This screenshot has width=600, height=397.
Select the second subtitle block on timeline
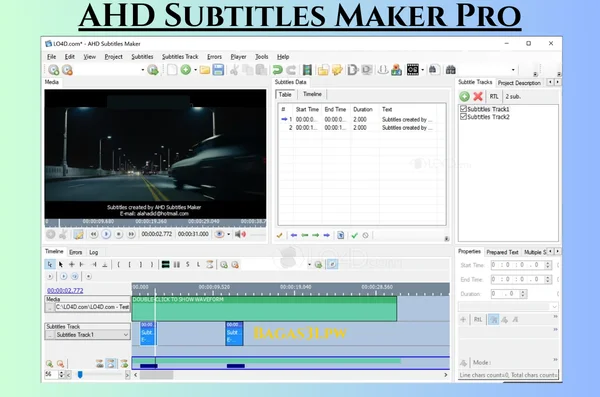(x=234, y=333)
